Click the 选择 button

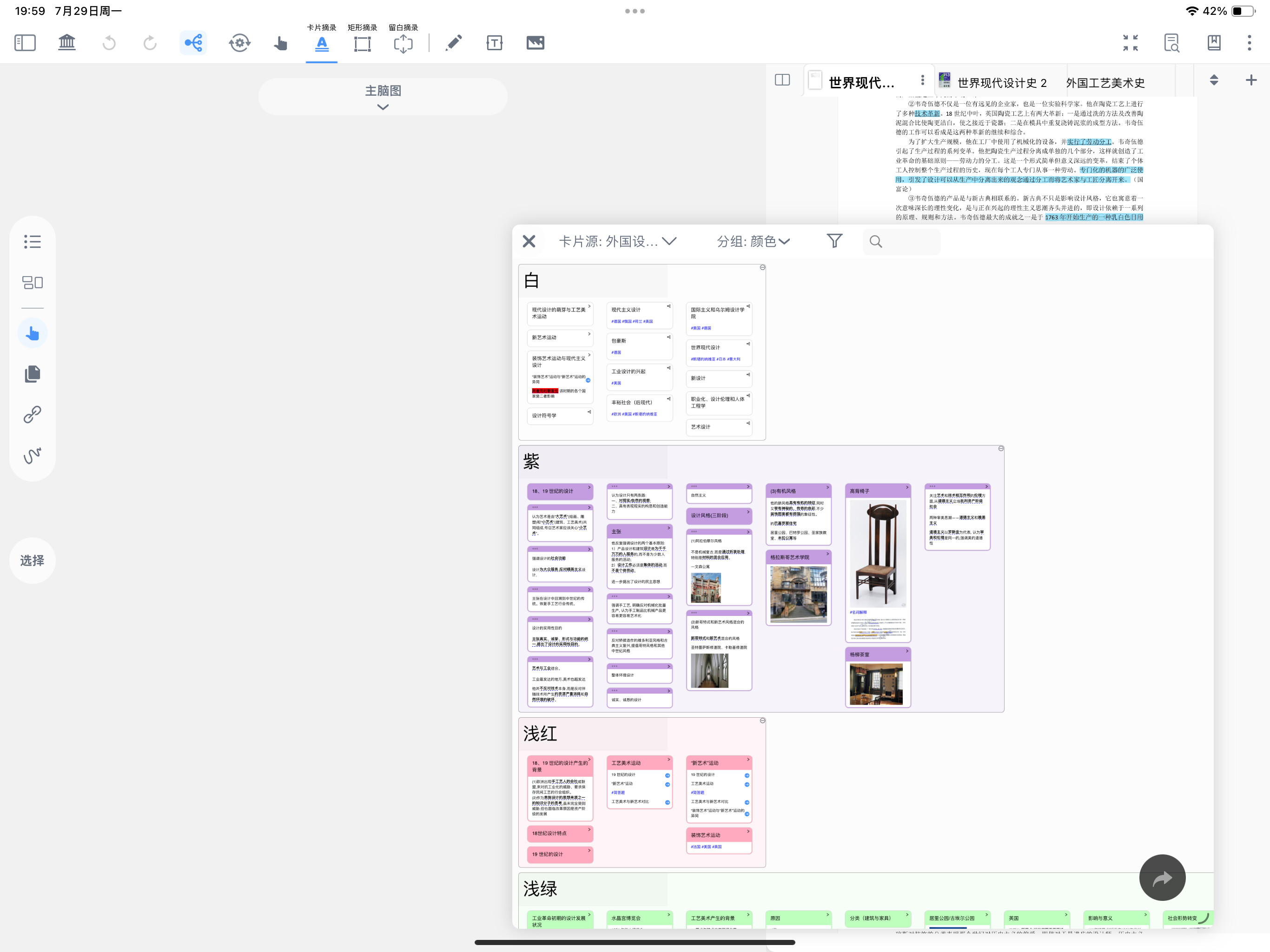pyautogui.click(x=32, y=561)
